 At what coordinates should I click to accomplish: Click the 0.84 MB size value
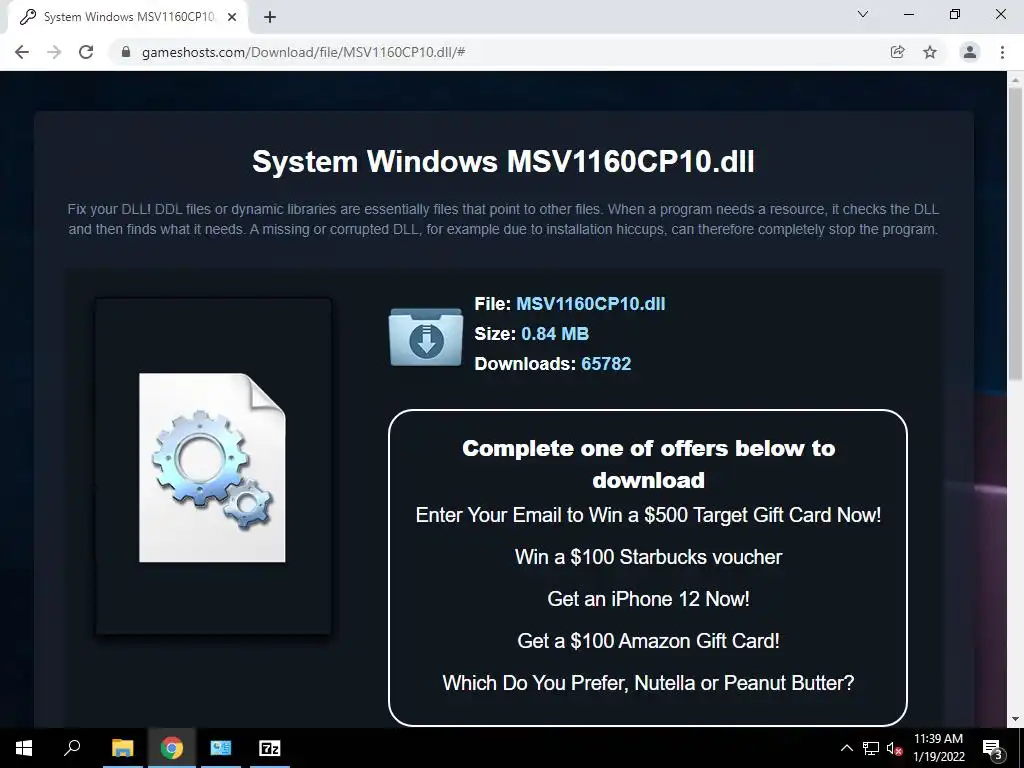click(x=555, y=334)
